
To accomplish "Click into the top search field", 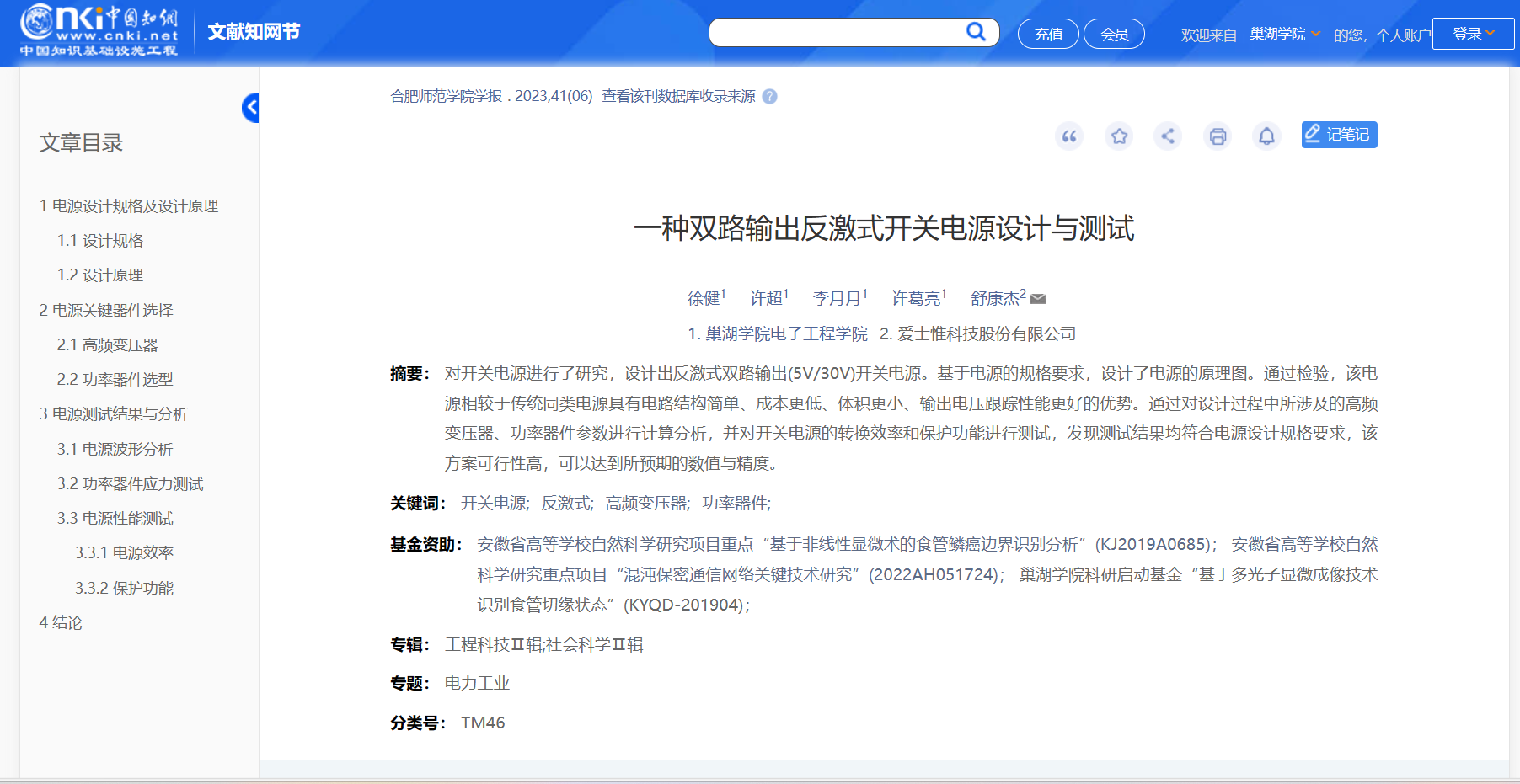I will point(834,33).
